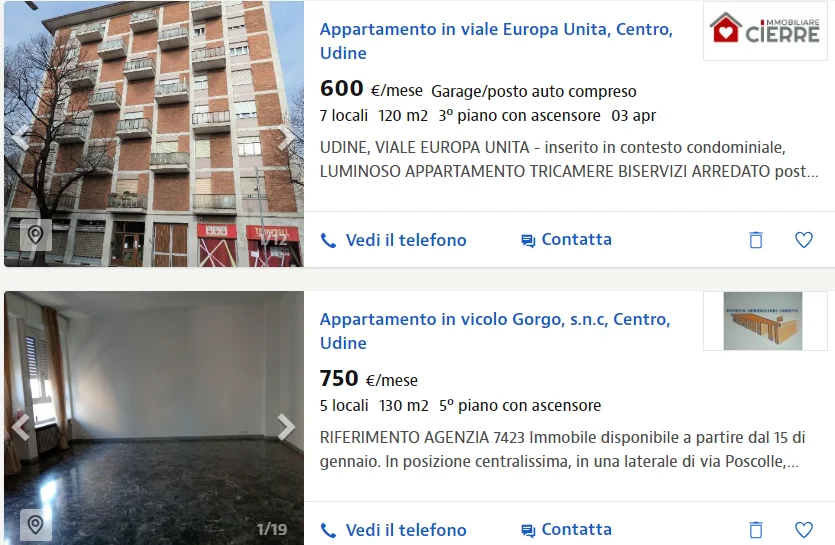Screen dimensions: 835x545
Task: Open Immobiliare Cierre agency logo
Action: pos(765,30)
